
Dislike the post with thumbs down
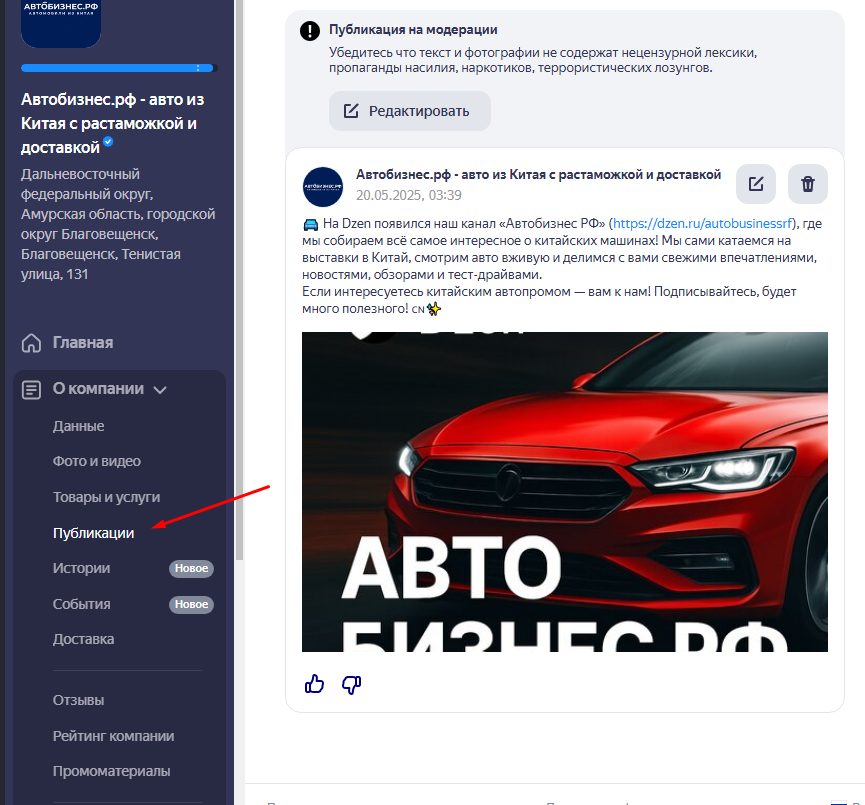coord(351,685)
